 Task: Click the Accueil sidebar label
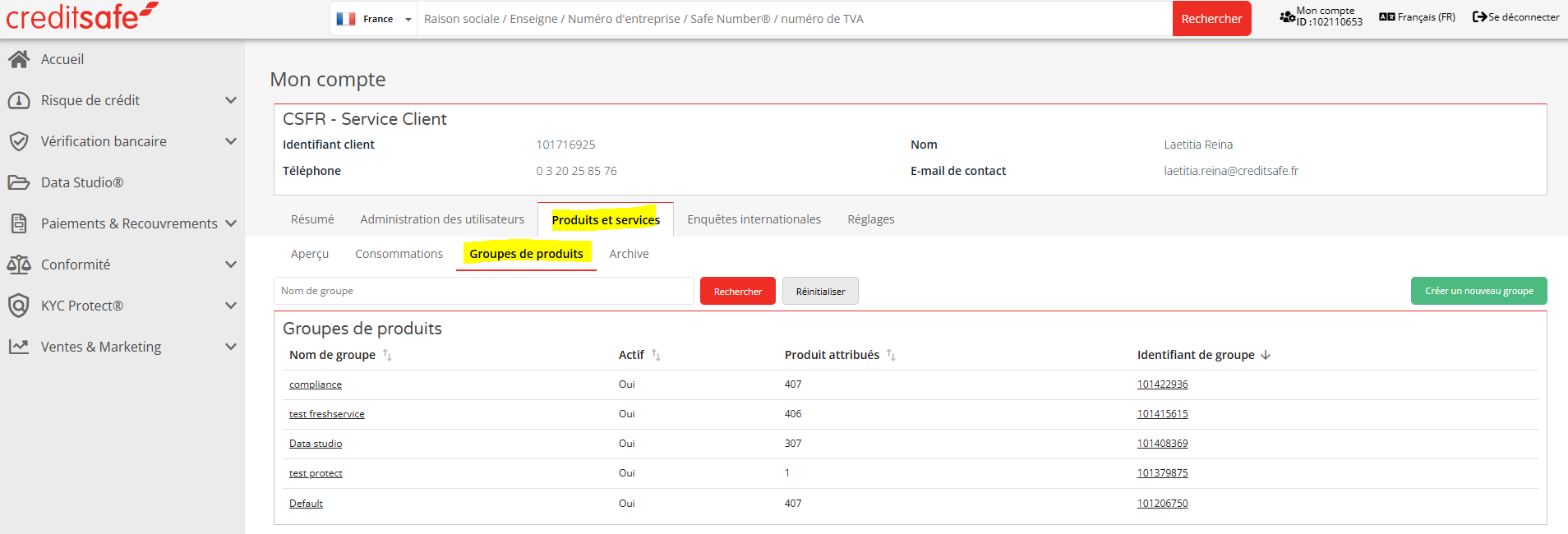[62, 59]
